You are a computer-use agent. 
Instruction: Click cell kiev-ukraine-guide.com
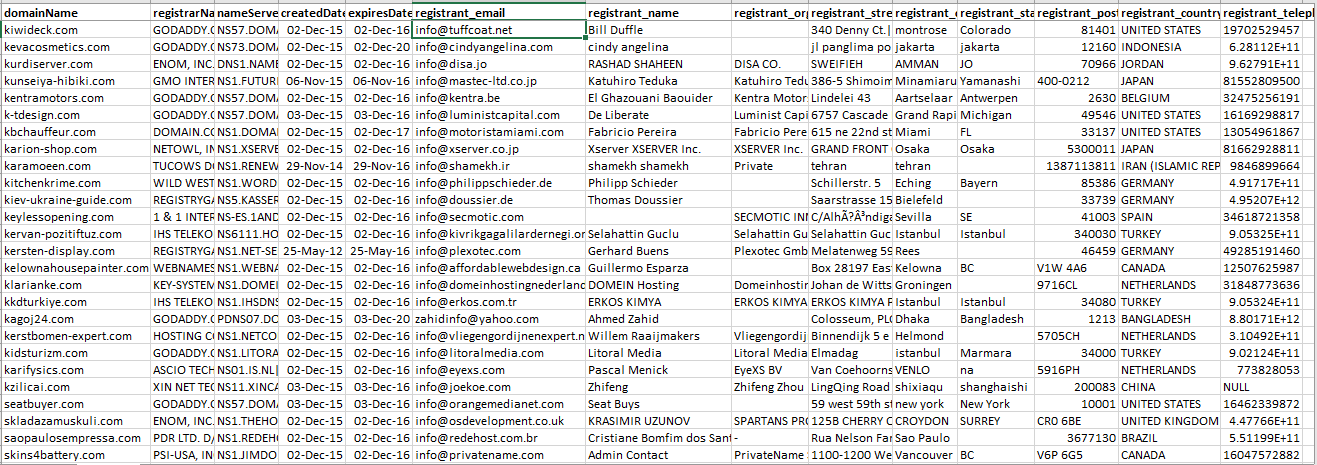click(x=76, y=200)
